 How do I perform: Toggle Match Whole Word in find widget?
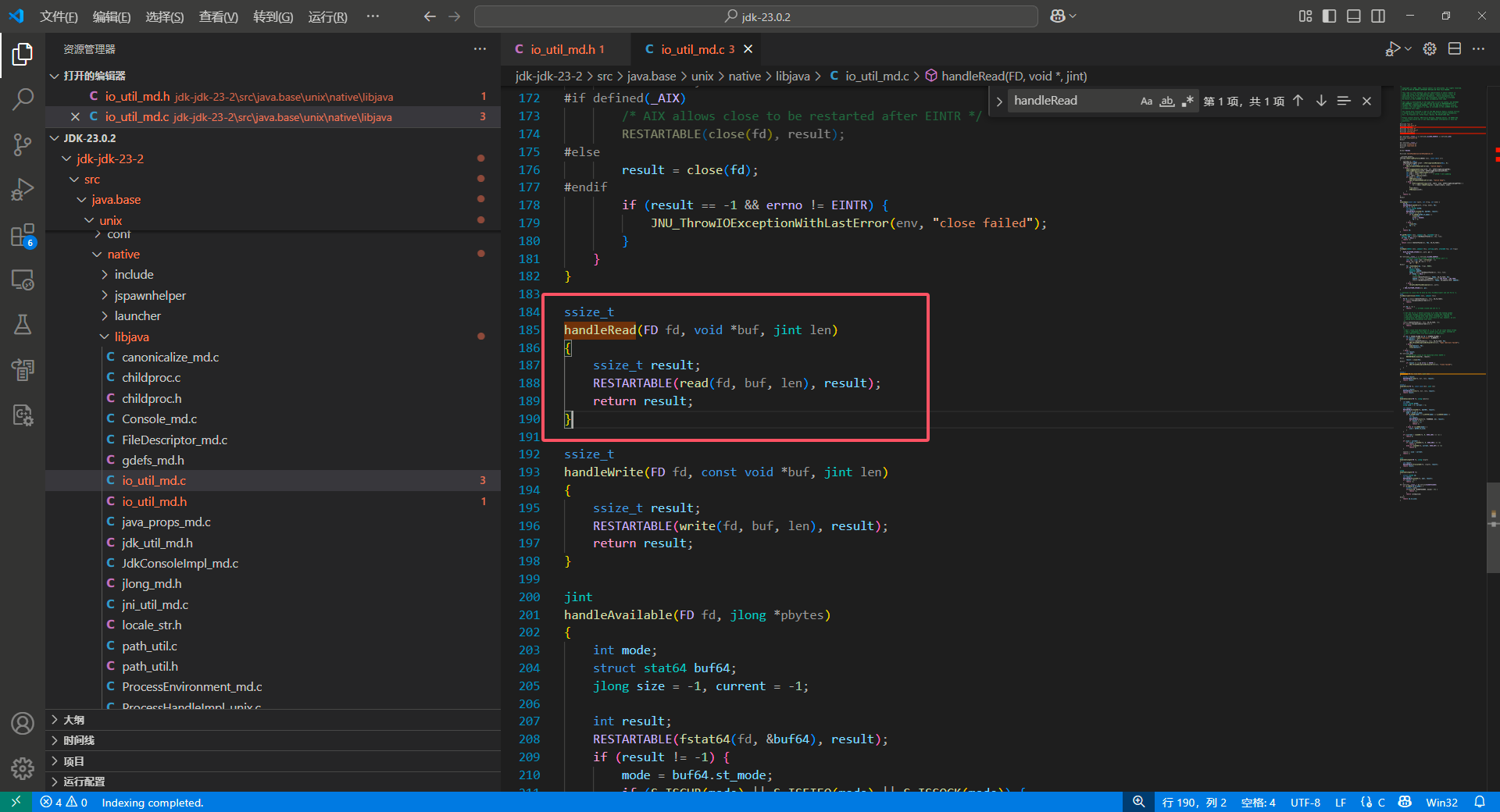click(1167, 101)
